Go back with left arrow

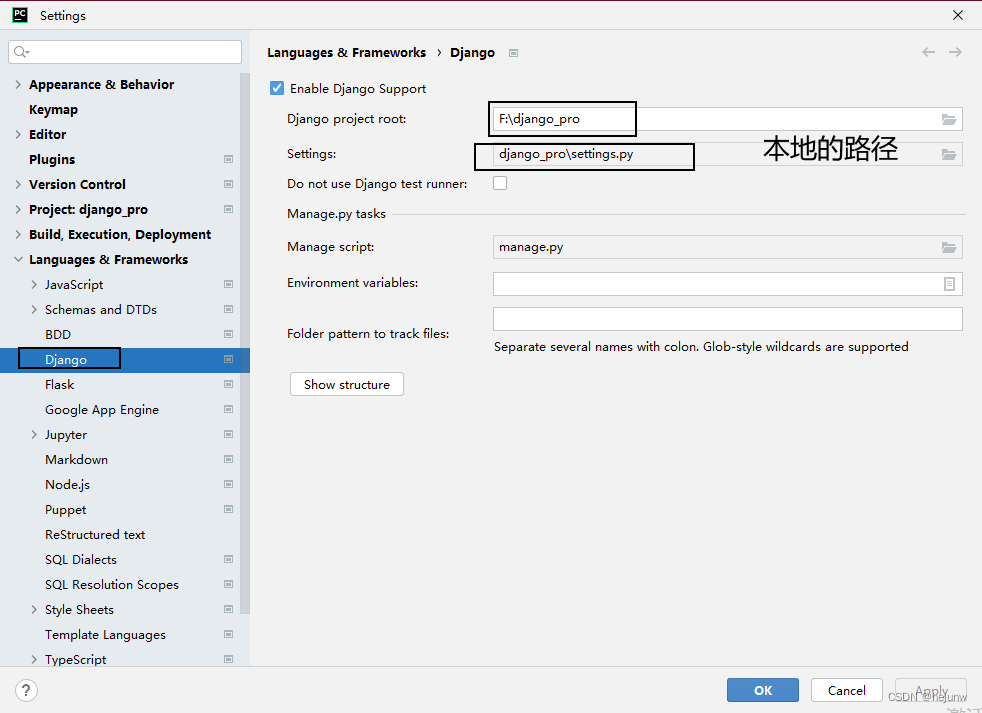click(928, 52)
